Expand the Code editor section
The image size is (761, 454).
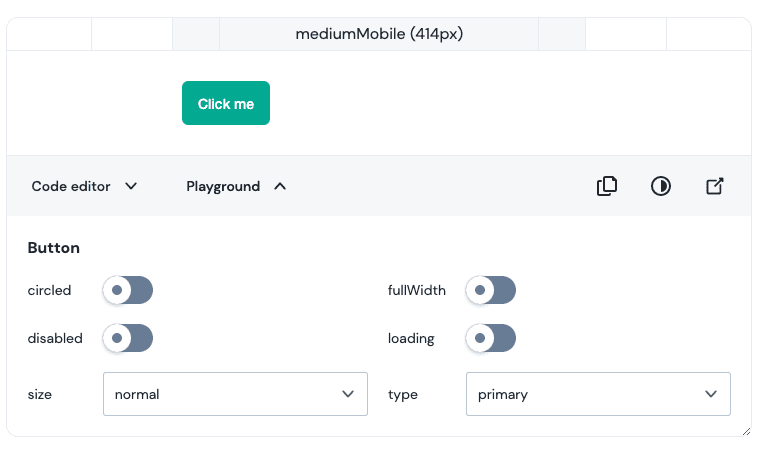(x=84, y=186)
